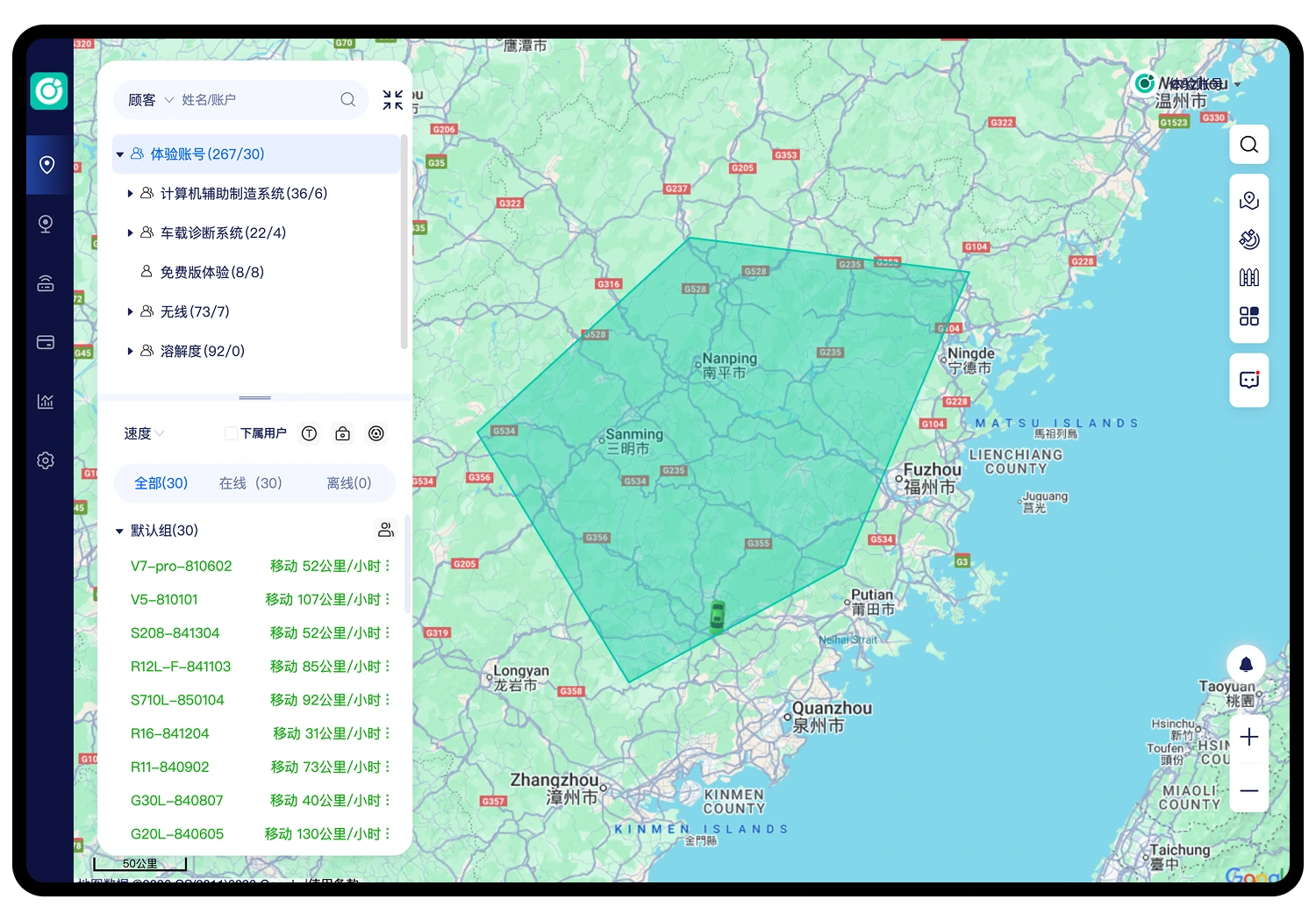1316x921 pixels.
Task: Expand the 计算机辅助制造系统 tree node
Action: coord(130,194)
